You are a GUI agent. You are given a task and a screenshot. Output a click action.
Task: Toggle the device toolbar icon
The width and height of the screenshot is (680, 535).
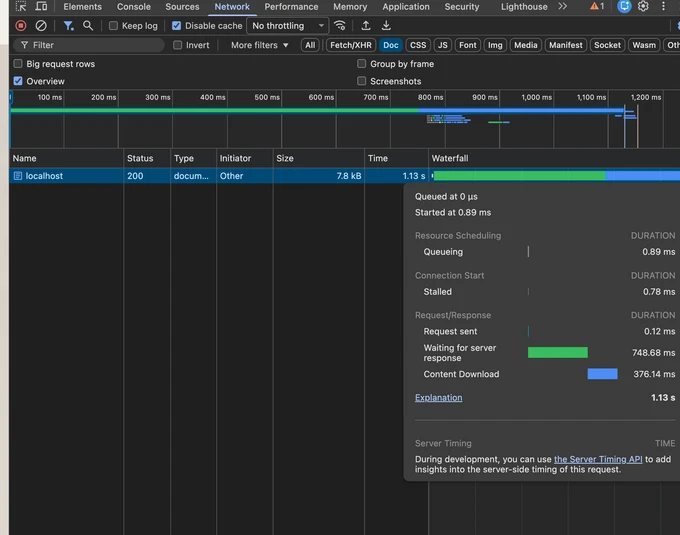[41, 7]
